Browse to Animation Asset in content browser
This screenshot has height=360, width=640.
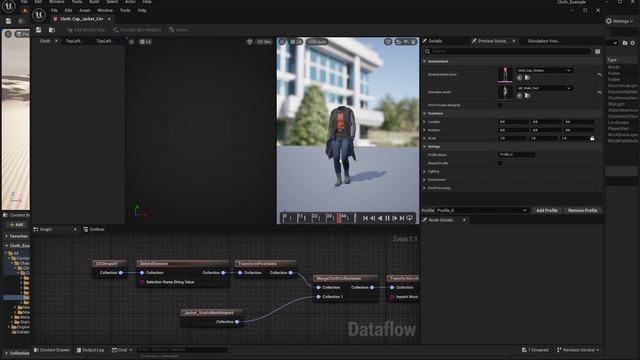coord(527,96)
